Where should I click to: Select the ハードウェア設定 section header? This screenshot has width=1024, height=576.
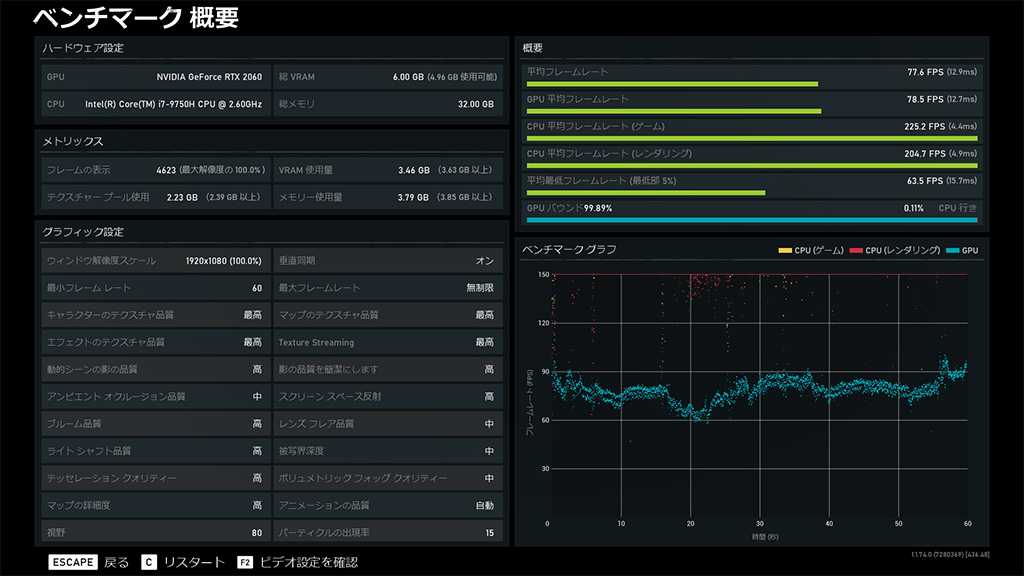[x=83, y=48]
